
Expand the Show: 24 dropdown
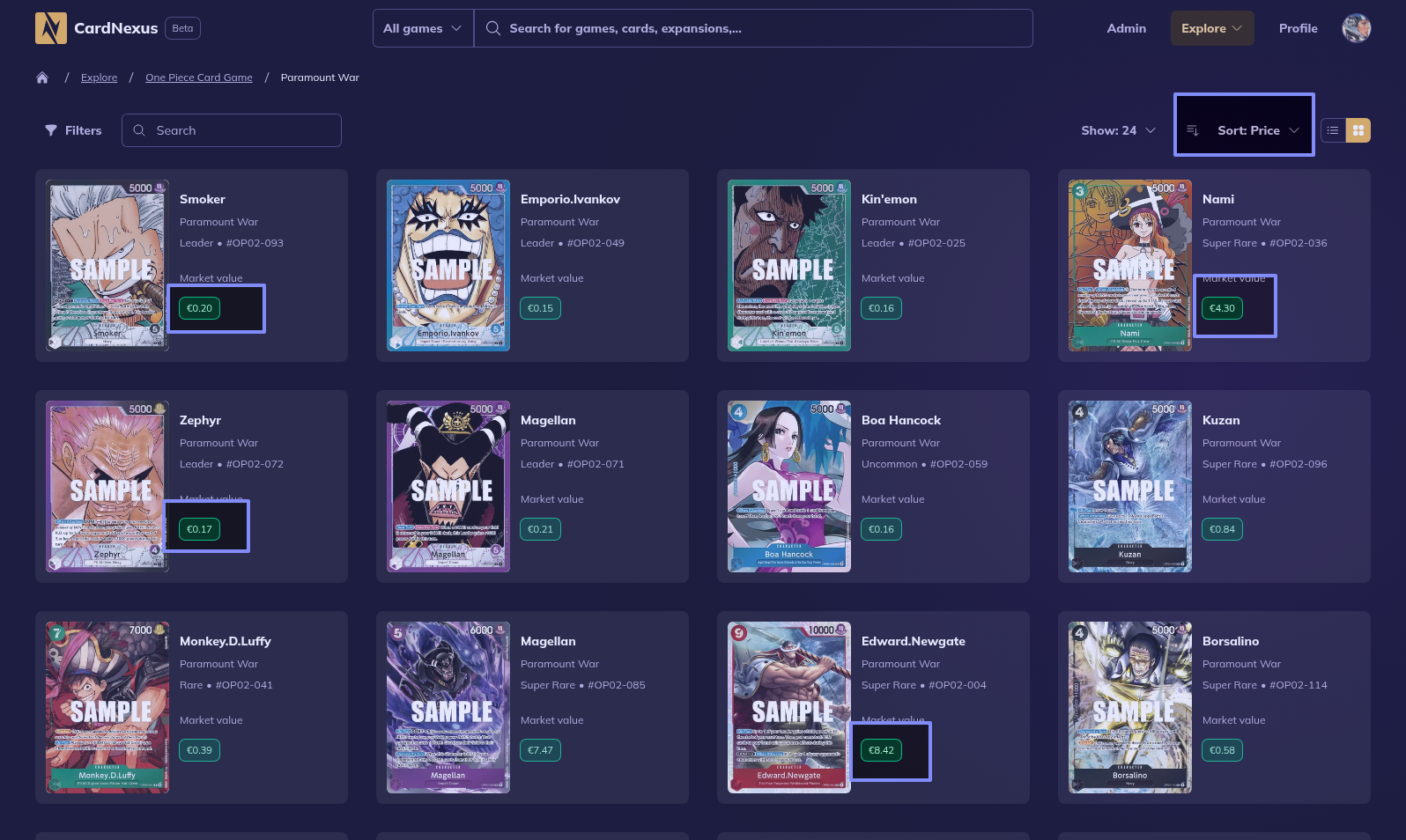(x=1118, y=130)
